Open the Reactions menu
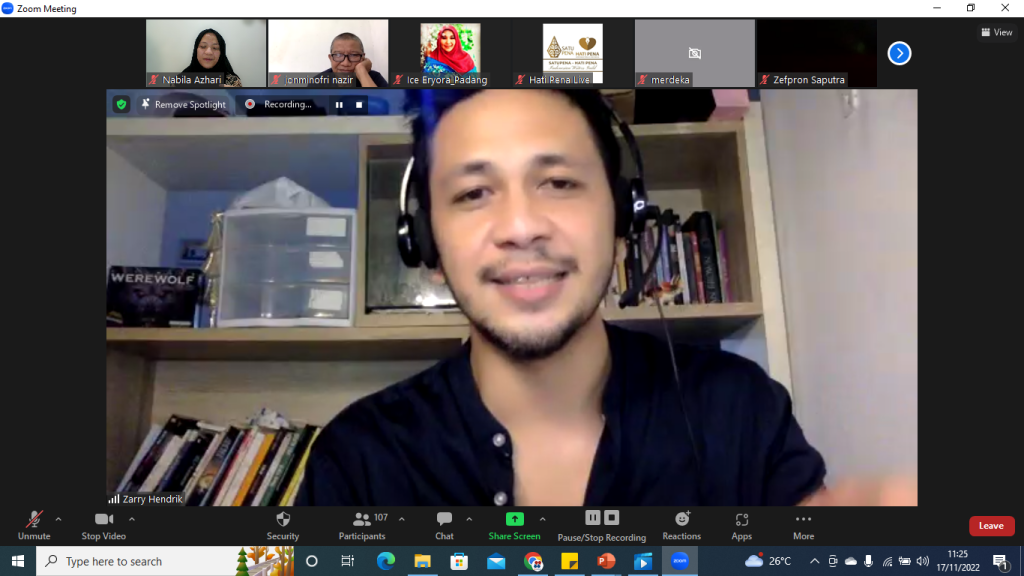Screen dimensions: 1024x576 [681, 526]
